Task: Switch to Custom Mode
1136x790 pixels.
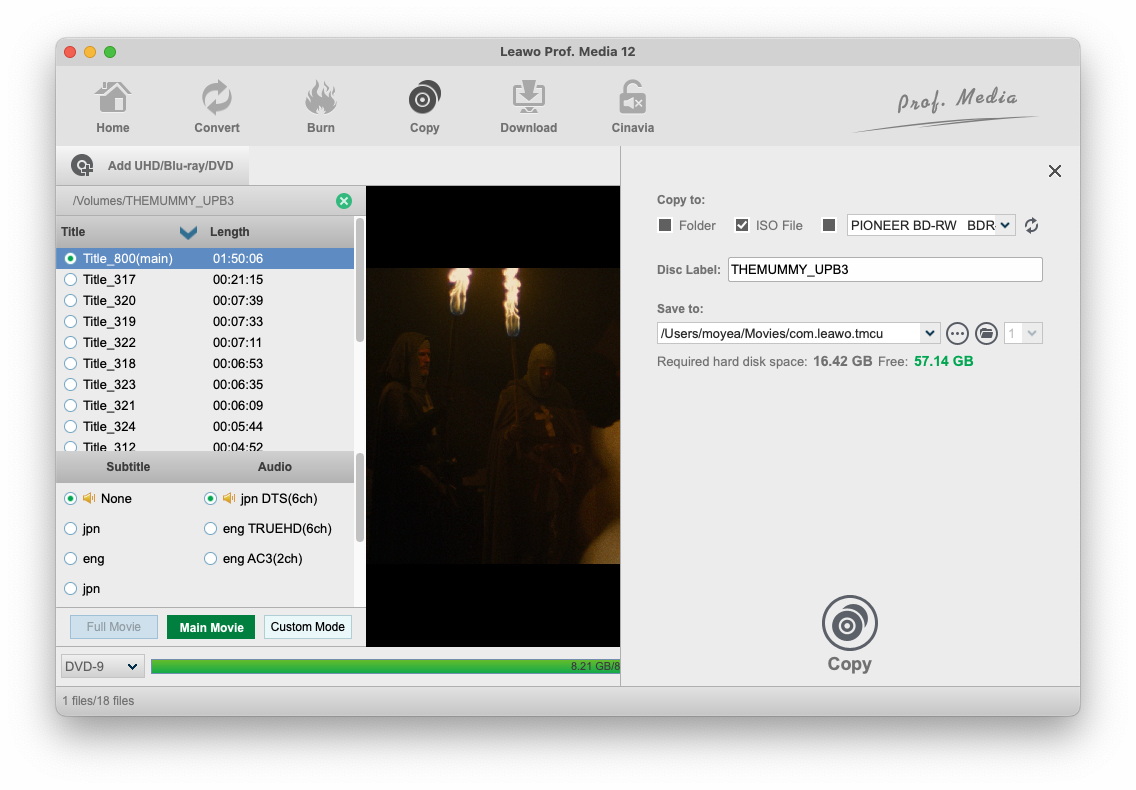Action: click(x=308, y=627)
